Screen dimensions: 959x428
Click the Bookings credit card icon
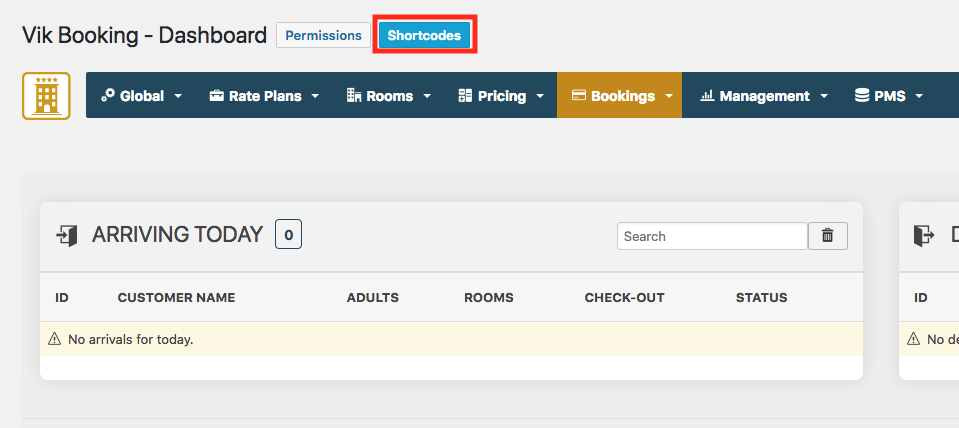pyautogui.click(x=579, y=95)
